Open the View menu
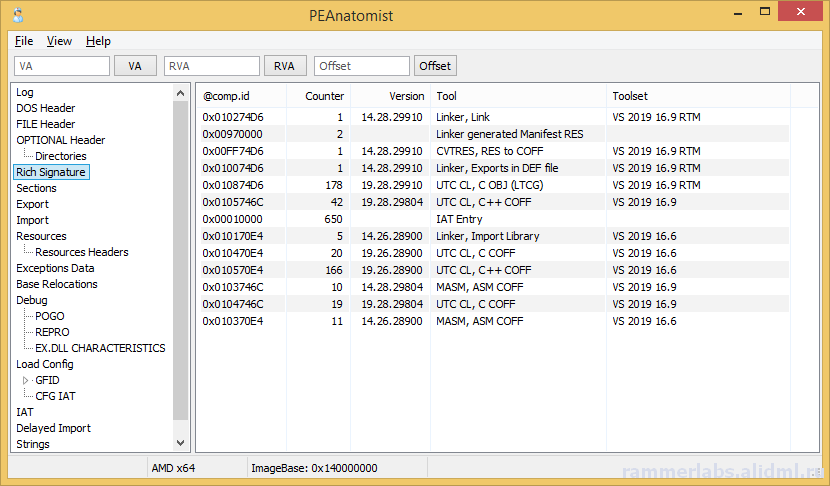830x486 pixels. [x=59, y=41]
